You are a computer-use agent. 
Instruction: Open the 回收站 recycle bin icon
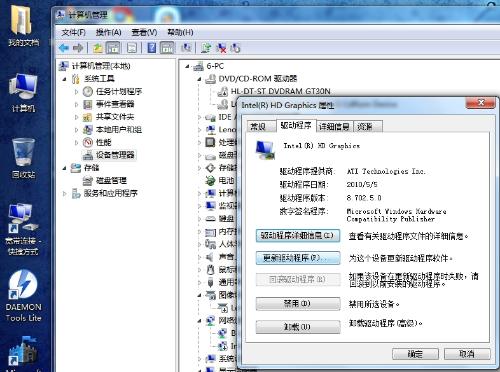point(23,158)
